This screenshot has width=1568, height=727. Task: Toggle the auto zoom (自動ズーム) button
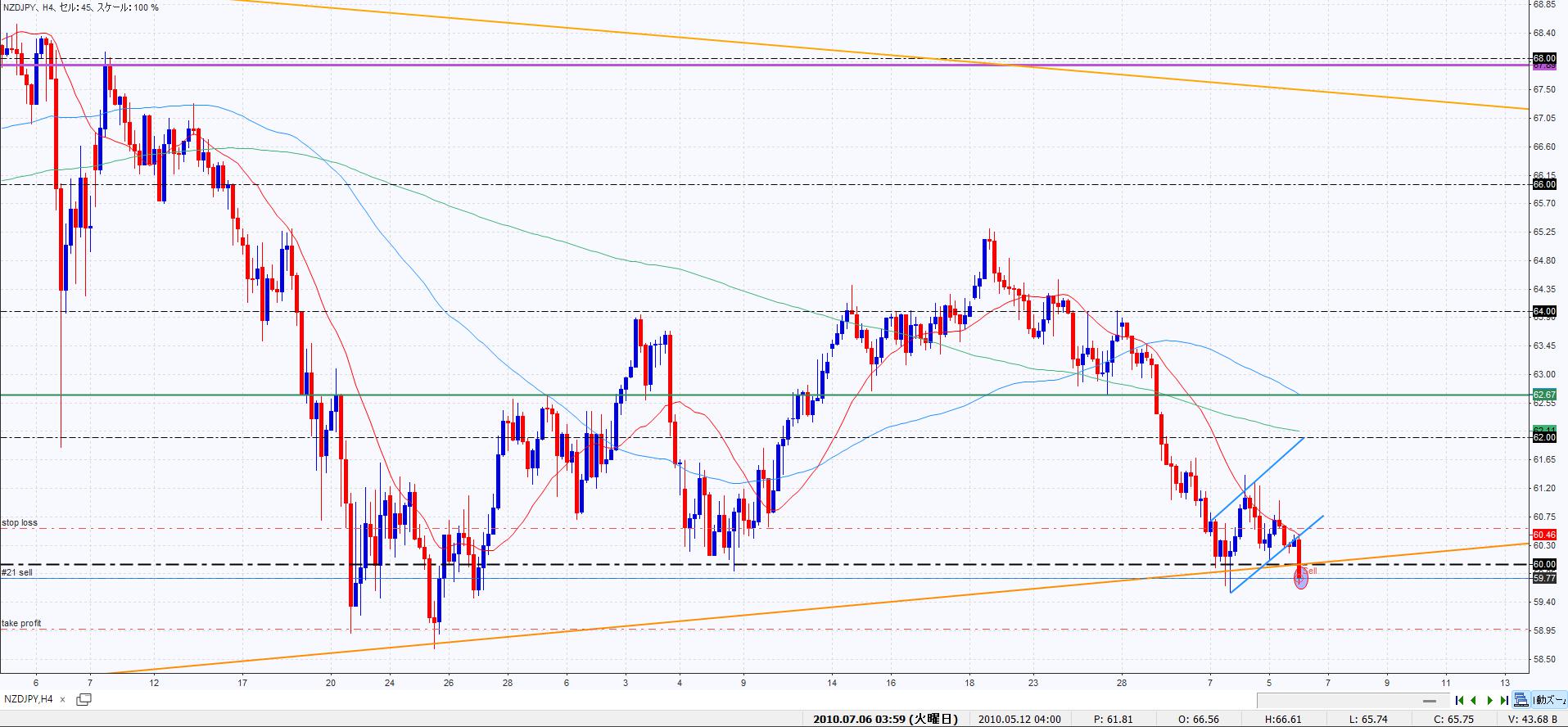(1549, 700)
